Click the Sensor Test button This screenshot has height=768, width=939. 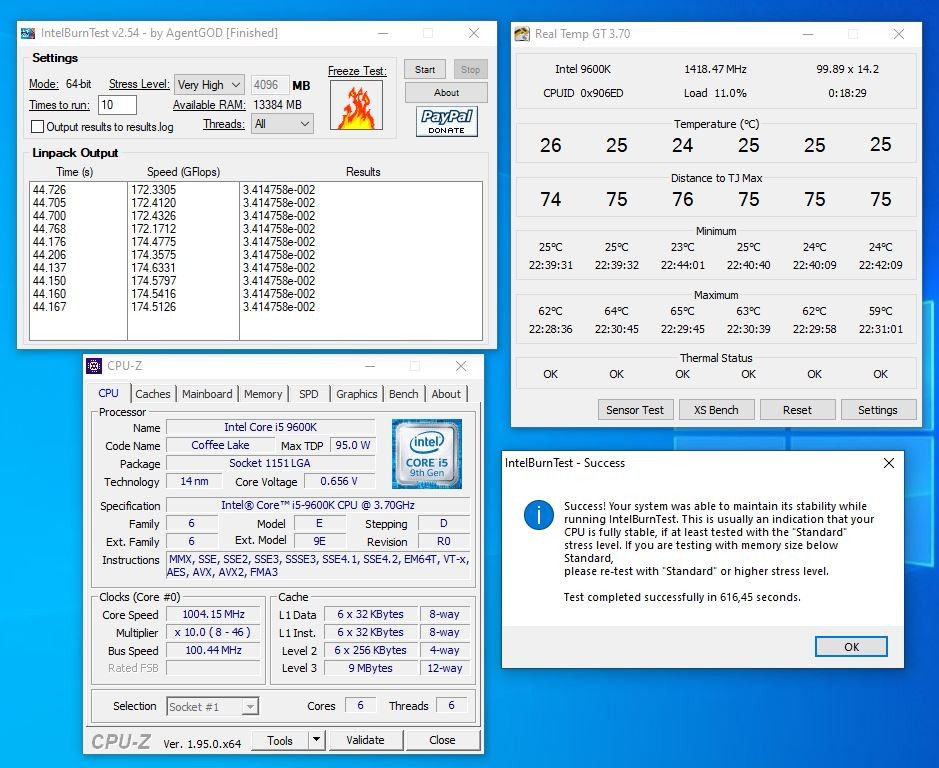tap(635, 410)
